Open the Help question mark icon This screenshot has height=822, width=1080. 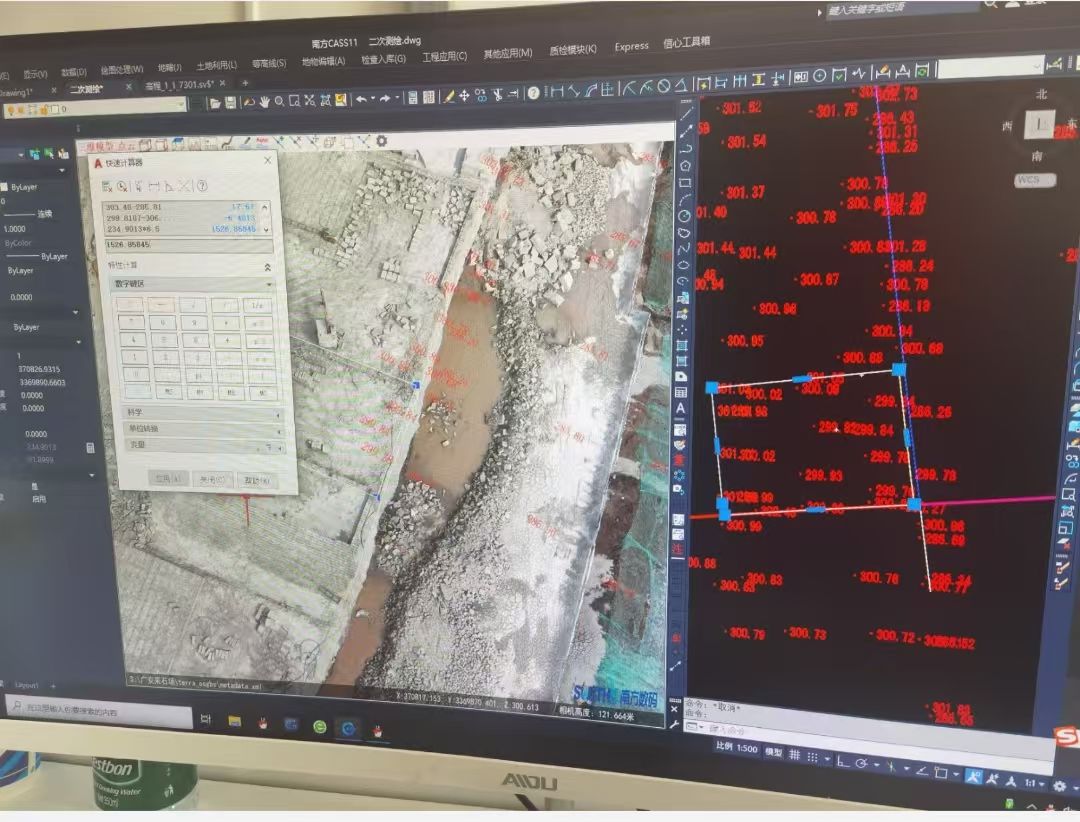[533, 93]
